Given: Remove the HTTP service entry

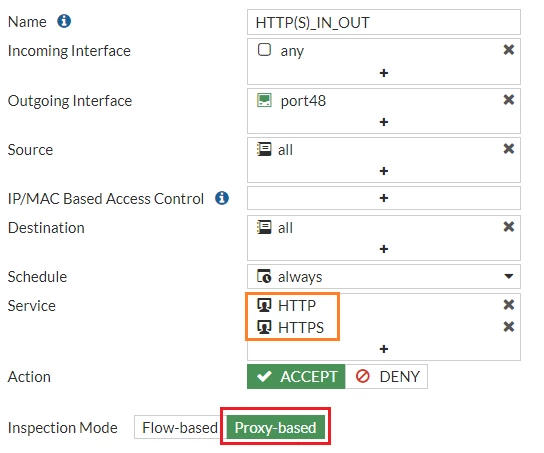Looking at the screenshot, I should [x=509, y=305].
